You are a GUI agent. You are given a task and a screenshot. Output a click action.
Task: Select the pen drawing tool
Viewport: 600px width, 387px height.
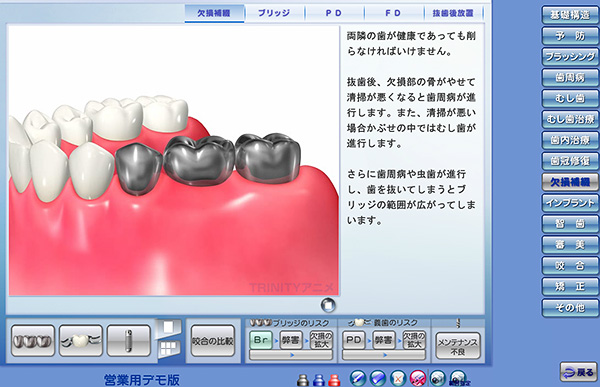pyautogui.click(x=358, y=379)
